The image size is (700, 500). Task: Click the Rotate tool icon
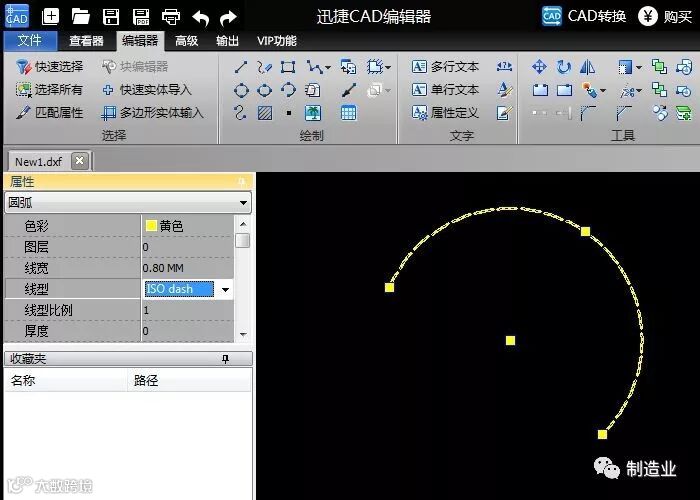[x=564, y=67]
